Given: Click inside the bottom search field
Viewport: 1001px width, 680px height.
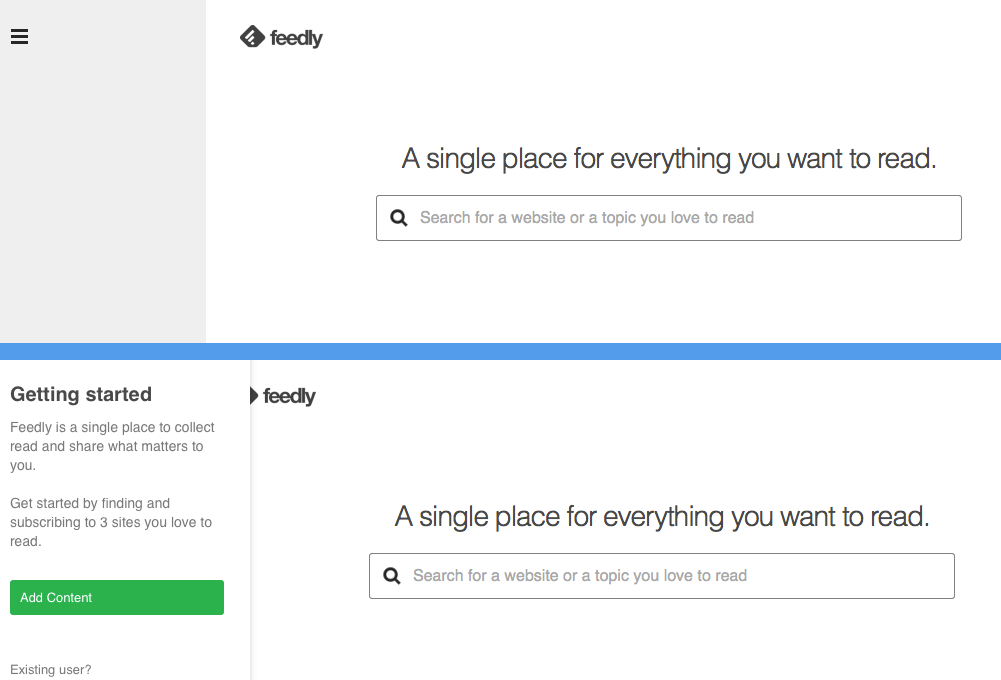Looking at the screenshot, I should 660,576.
